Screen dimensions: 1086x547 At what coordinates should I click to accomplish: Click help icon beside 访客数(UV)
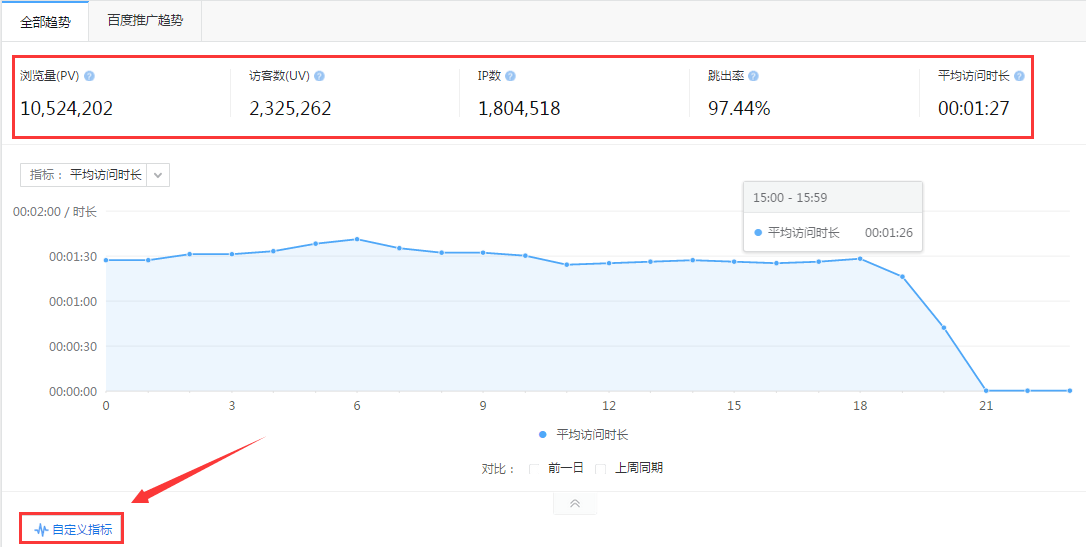pos(319,76)
